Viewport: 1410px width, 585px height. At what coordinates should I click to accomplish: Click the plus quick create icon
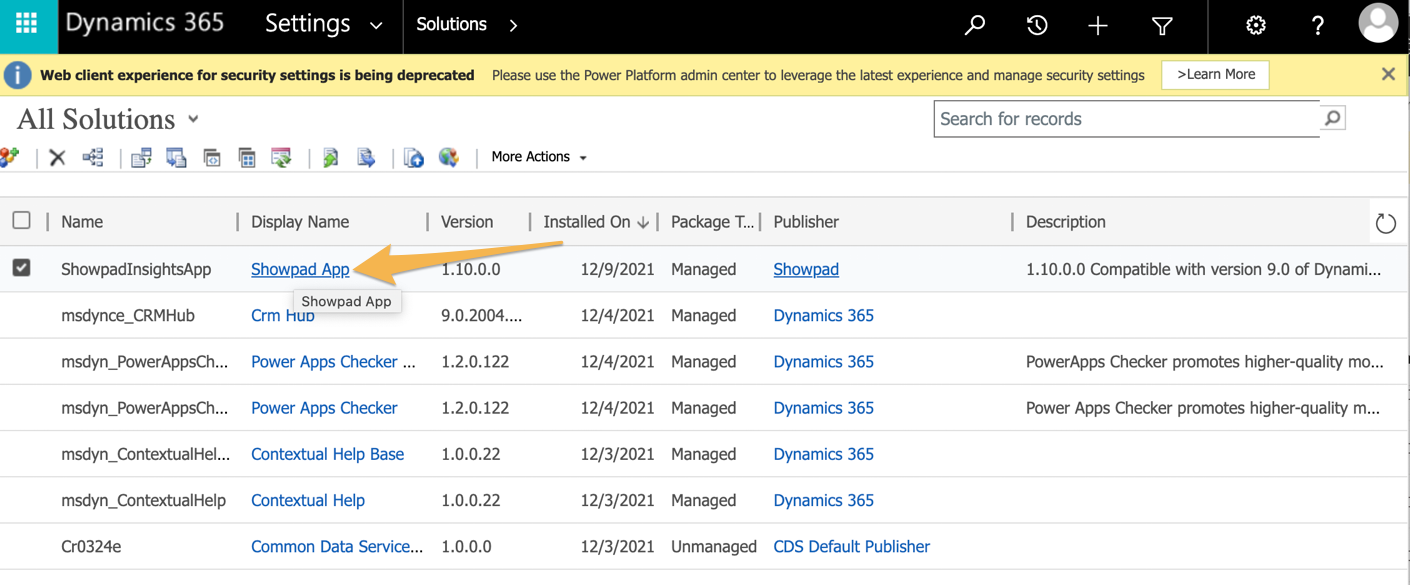[1098, 26]
